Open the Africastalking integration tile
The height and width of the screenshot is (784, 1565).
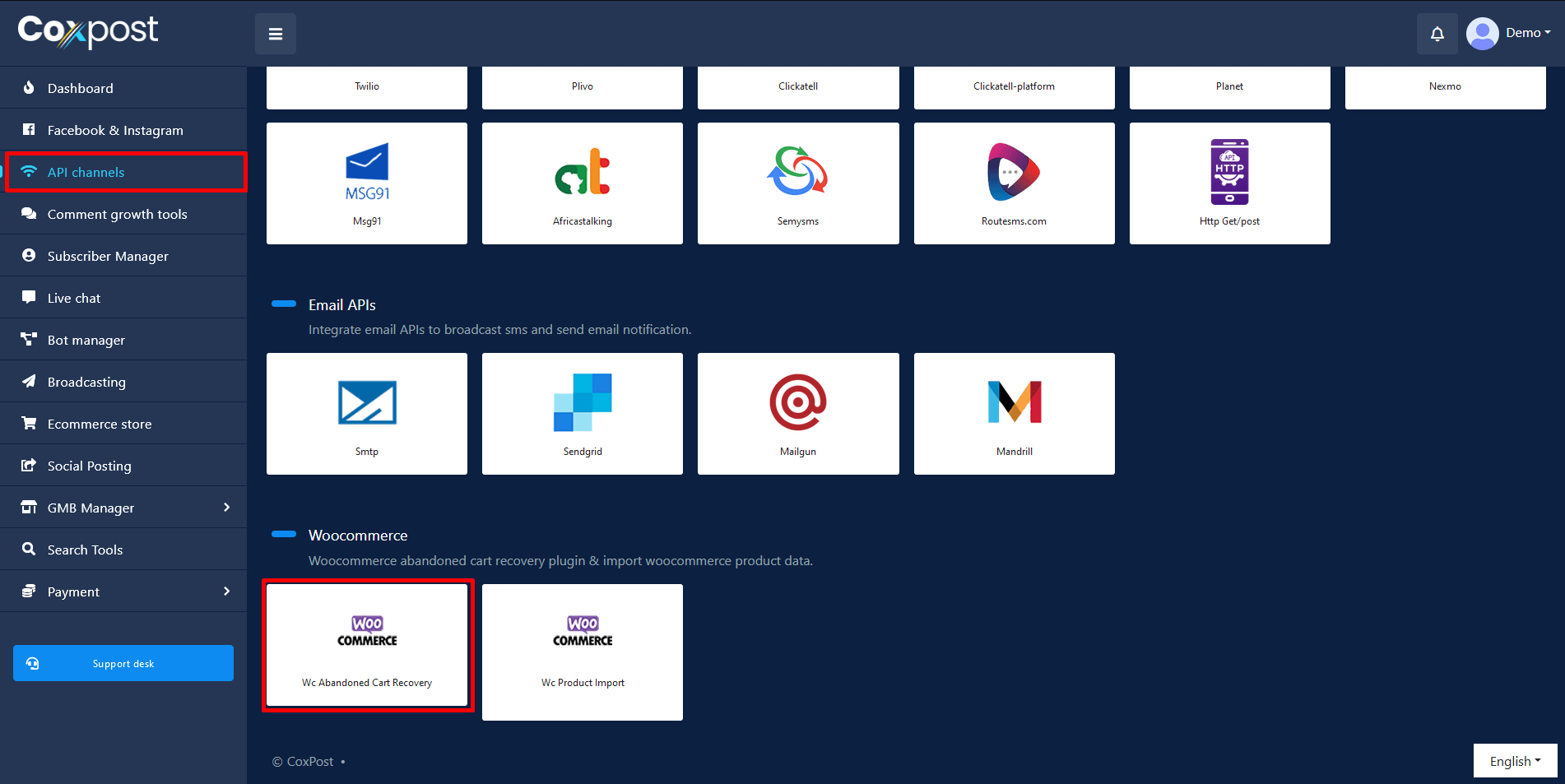583,183
